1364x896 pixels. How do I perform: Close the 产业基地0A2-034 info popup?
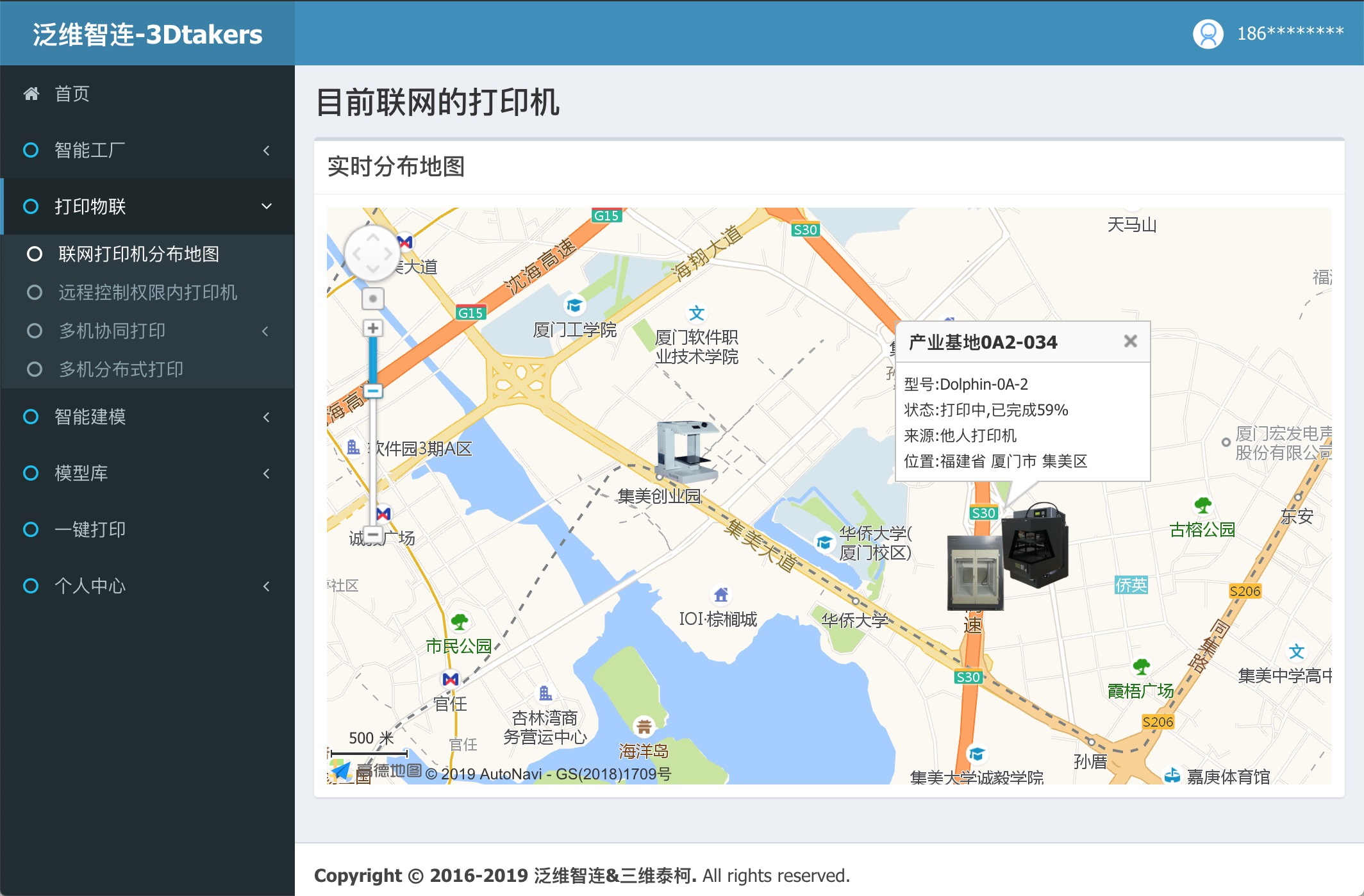1131,342
